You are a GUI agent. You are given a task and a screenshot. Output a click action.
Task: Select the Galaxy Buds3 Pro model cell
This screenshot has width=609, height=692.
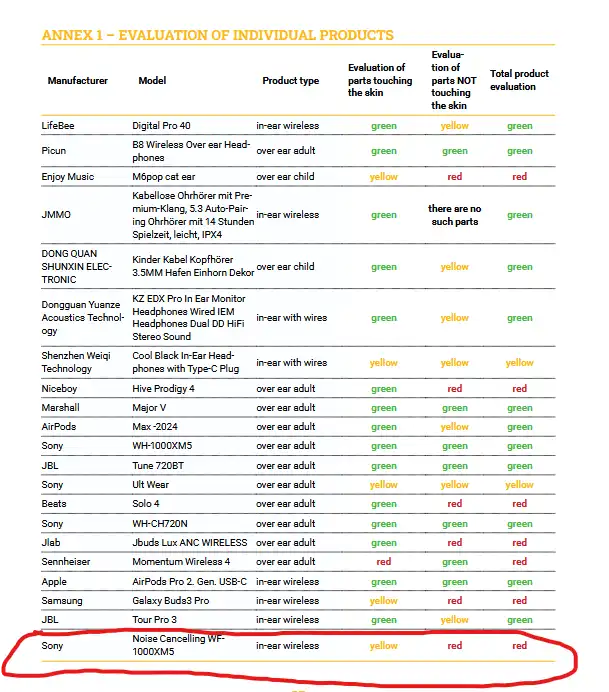click(x=171, y=601)
